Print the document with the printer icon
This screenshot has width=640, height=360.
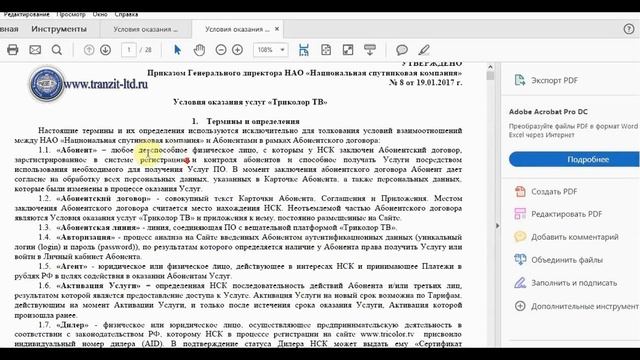click(13, 50)
